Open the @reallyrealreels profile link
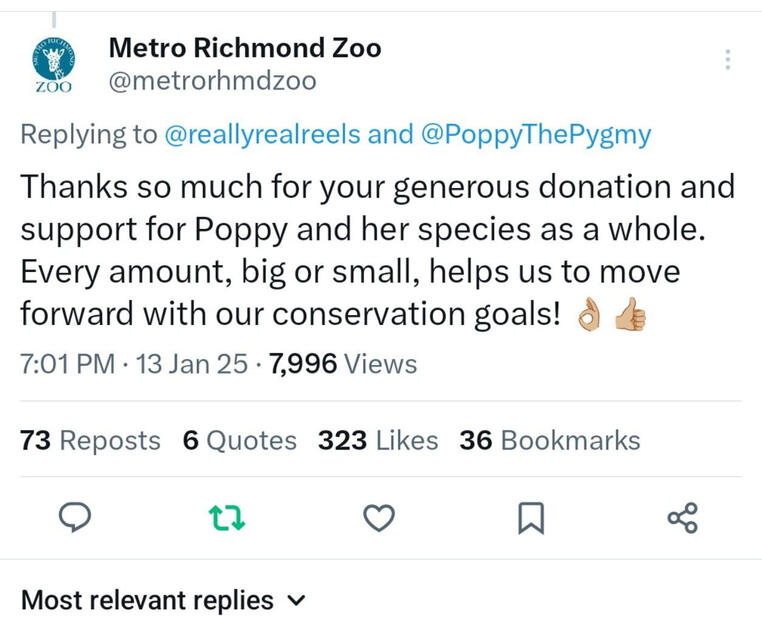 click(261, 135)
